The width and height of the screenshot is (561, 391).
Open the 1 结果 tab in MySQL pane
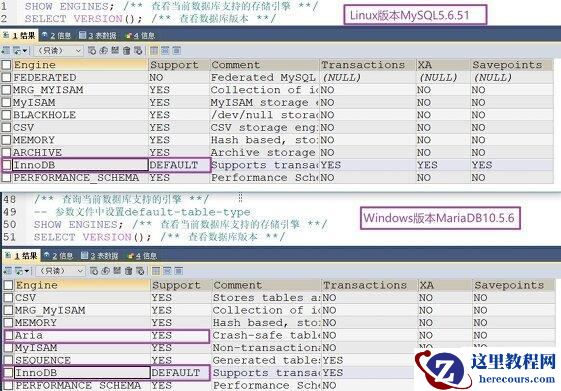coord(20,35)
